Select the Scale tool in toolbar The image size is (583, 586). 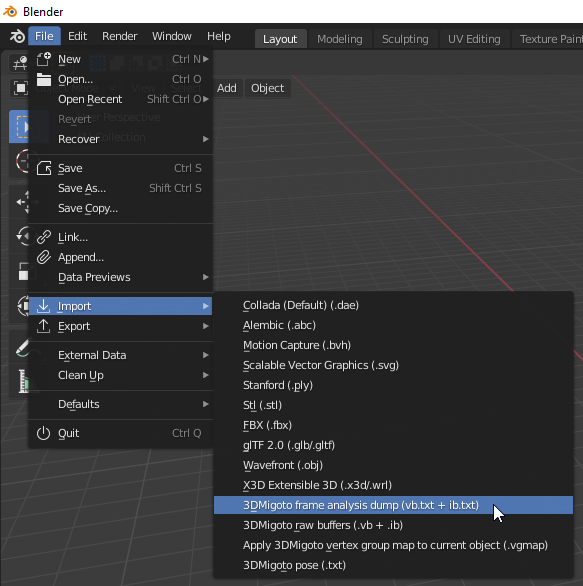22,271
